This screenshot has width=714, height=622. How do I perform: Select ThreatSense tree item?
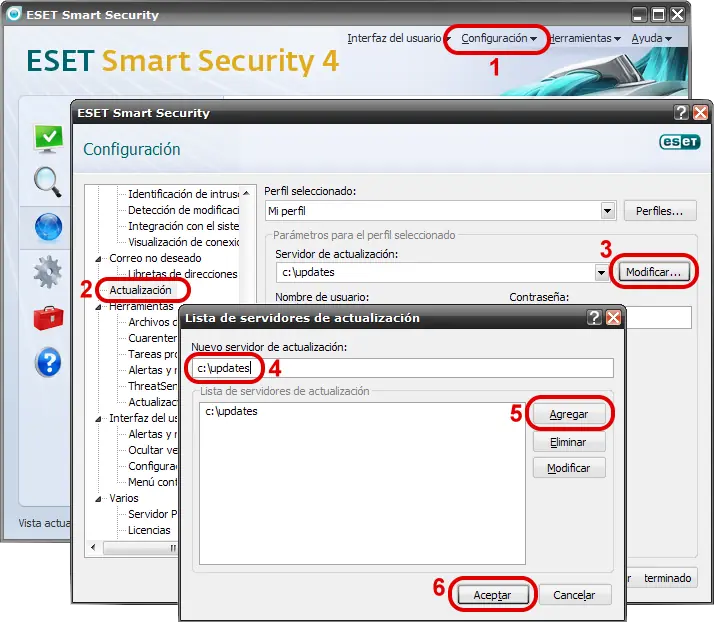[152, 386]
